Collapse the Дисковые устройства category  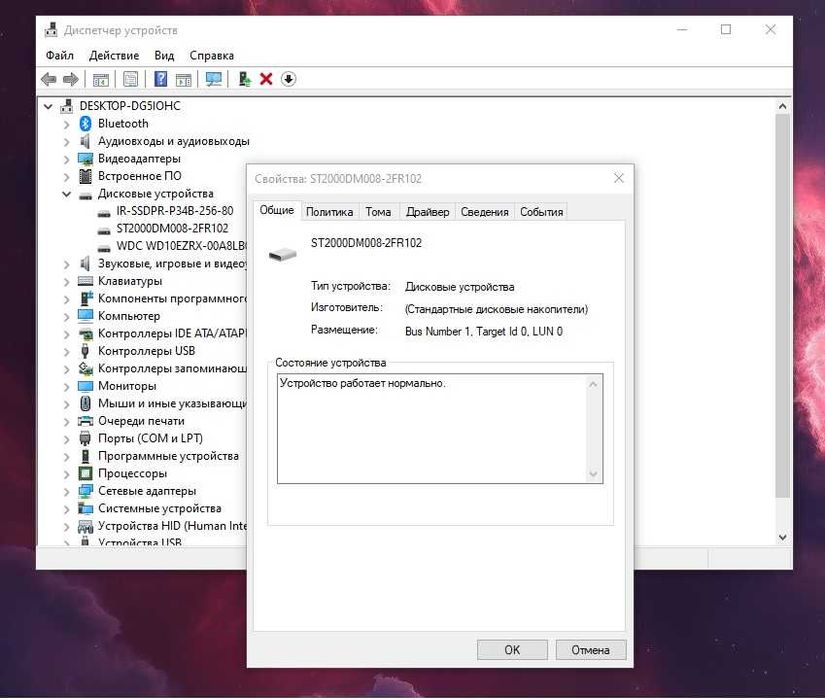point(66,194)
